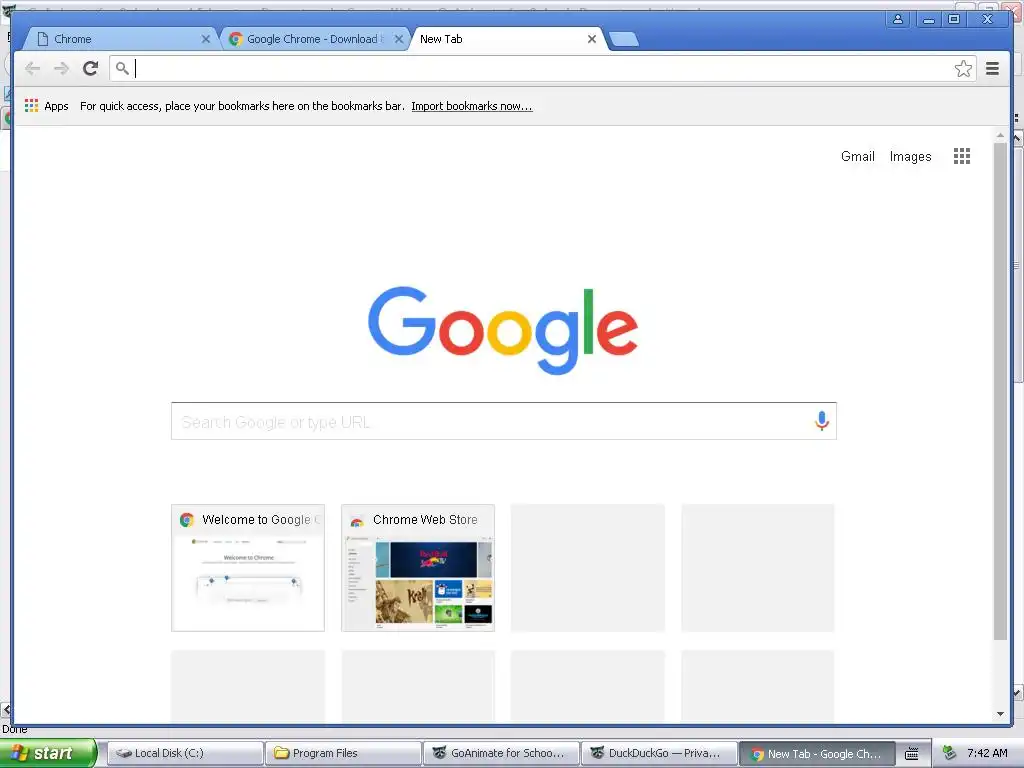Click the search magnifier icon in address bar
Screen dimensions: 1024x768
pos(122,68)
